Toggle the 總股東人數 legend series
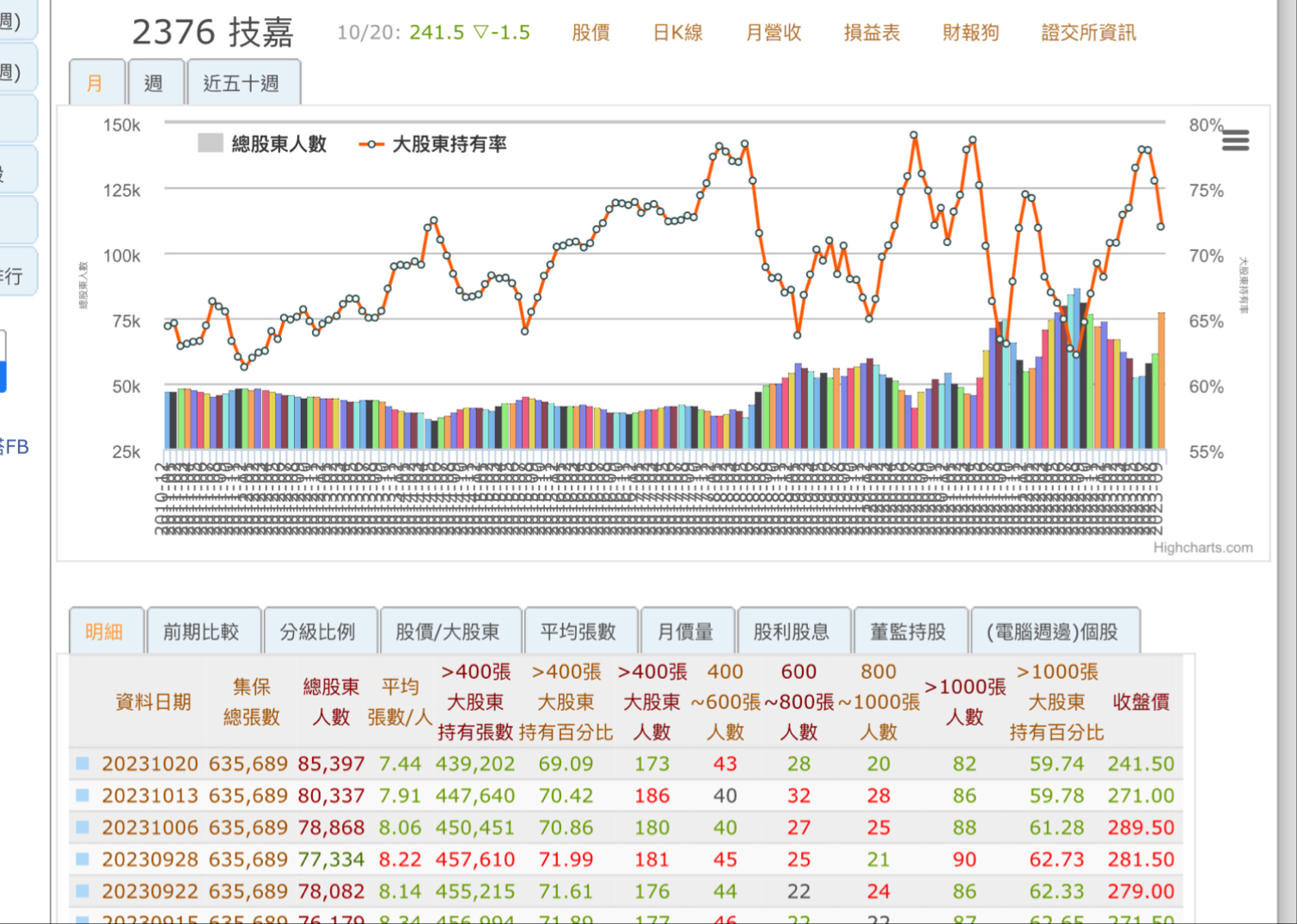This screenshot has height=924, width=1297. tap(263, 144)
